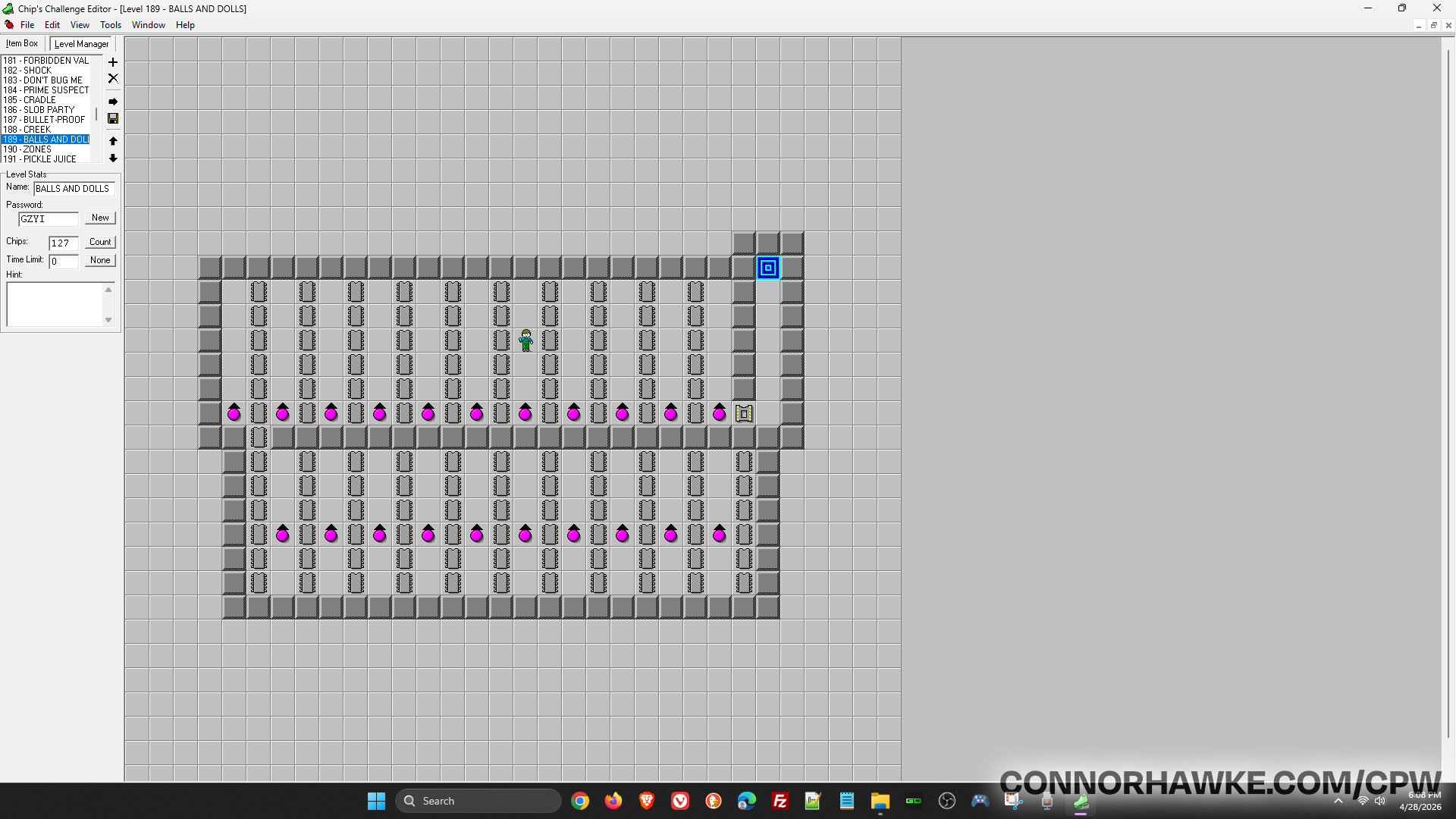Open Firefox from the taskbar
Viewport: 1456px width, 819px height.
click(613, 801)
